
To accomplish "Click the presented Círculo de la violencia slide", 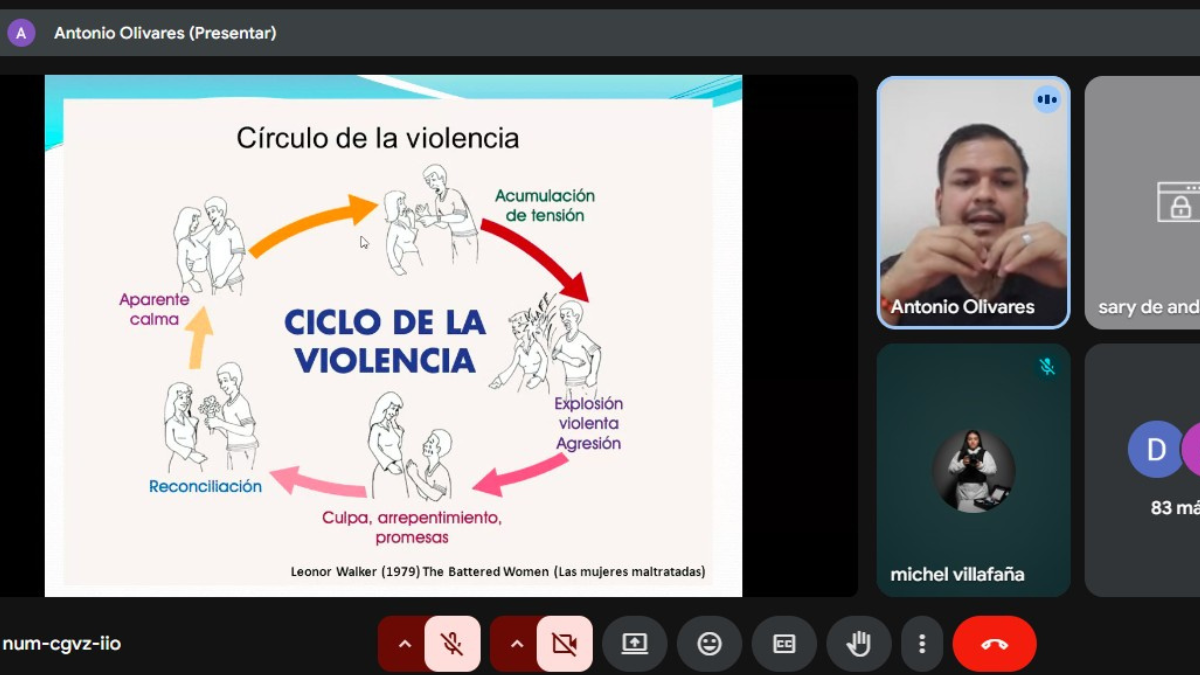I will pyautogui.click(x=393, y=336).
